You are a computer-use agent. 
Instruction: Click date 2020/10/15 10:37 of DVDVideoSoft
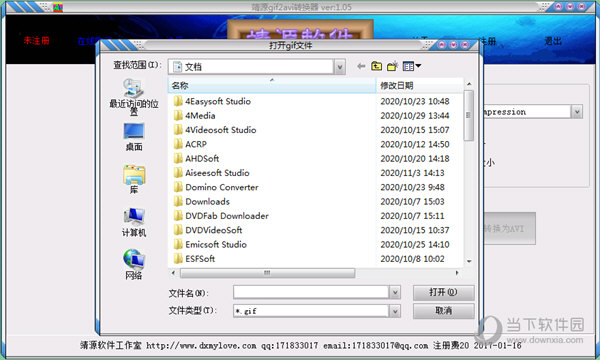point(415,230)
